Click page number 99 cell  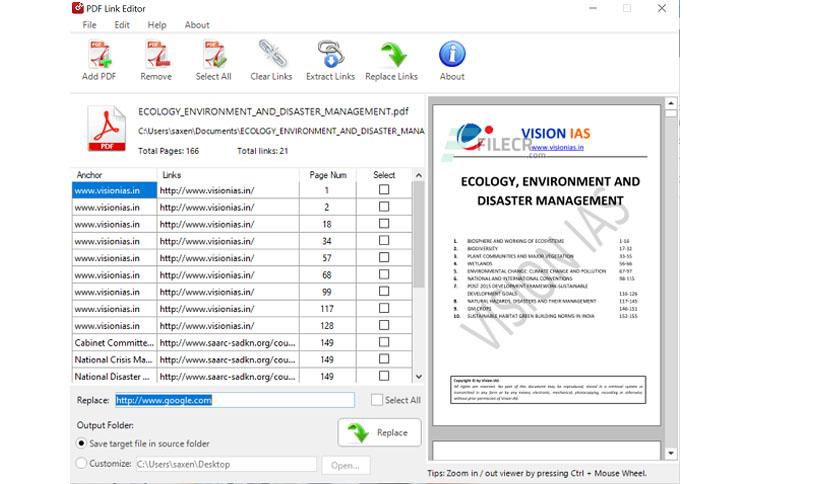(327, 292)
